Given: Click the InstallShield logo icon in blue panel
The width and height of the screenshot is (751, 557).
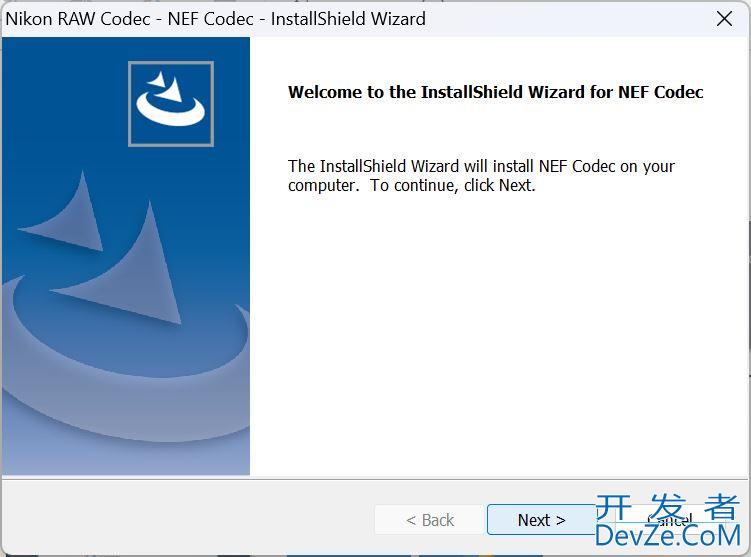Looking at the screenshot, I should coord(171,104).
